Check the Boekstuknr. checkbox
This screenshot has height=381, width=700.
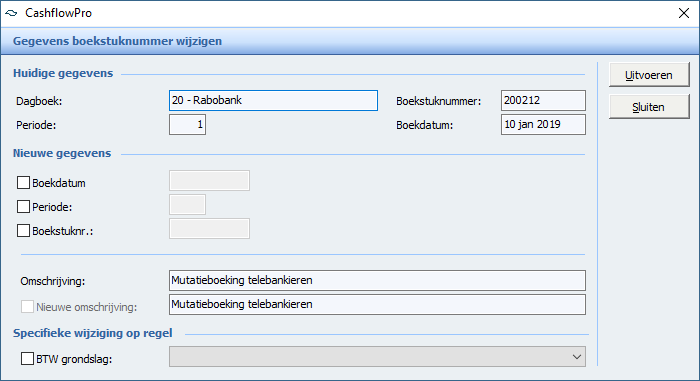point(23,231)
